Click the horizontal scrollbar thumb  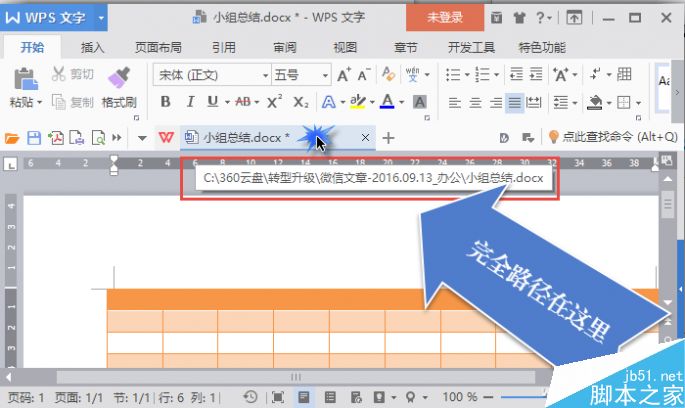(296, 377)
